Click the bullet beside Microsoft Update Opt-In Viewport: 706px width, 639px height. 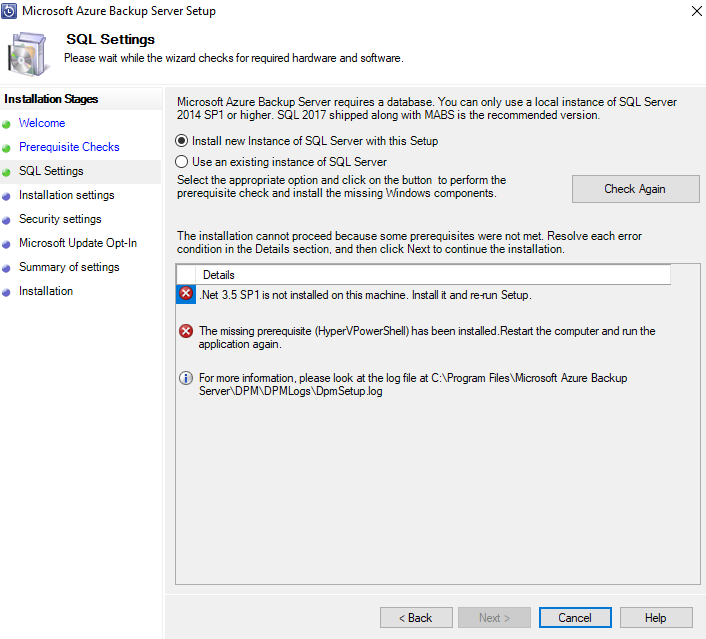tap(6, 245)
